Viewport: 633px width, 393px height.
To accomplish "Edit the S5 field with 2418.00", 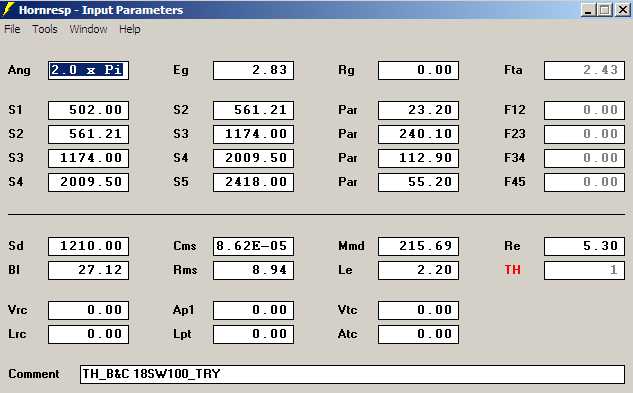I will (x=253, y=182).
